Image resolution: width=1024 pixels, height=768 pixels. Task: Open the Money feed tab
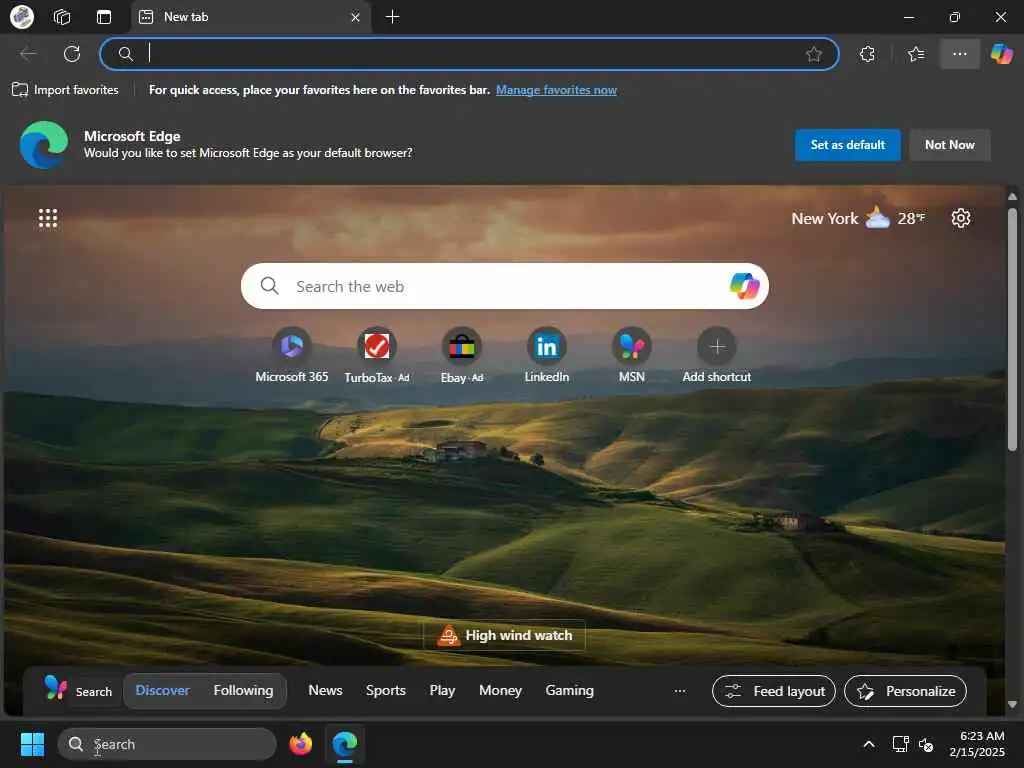[500, 690]
